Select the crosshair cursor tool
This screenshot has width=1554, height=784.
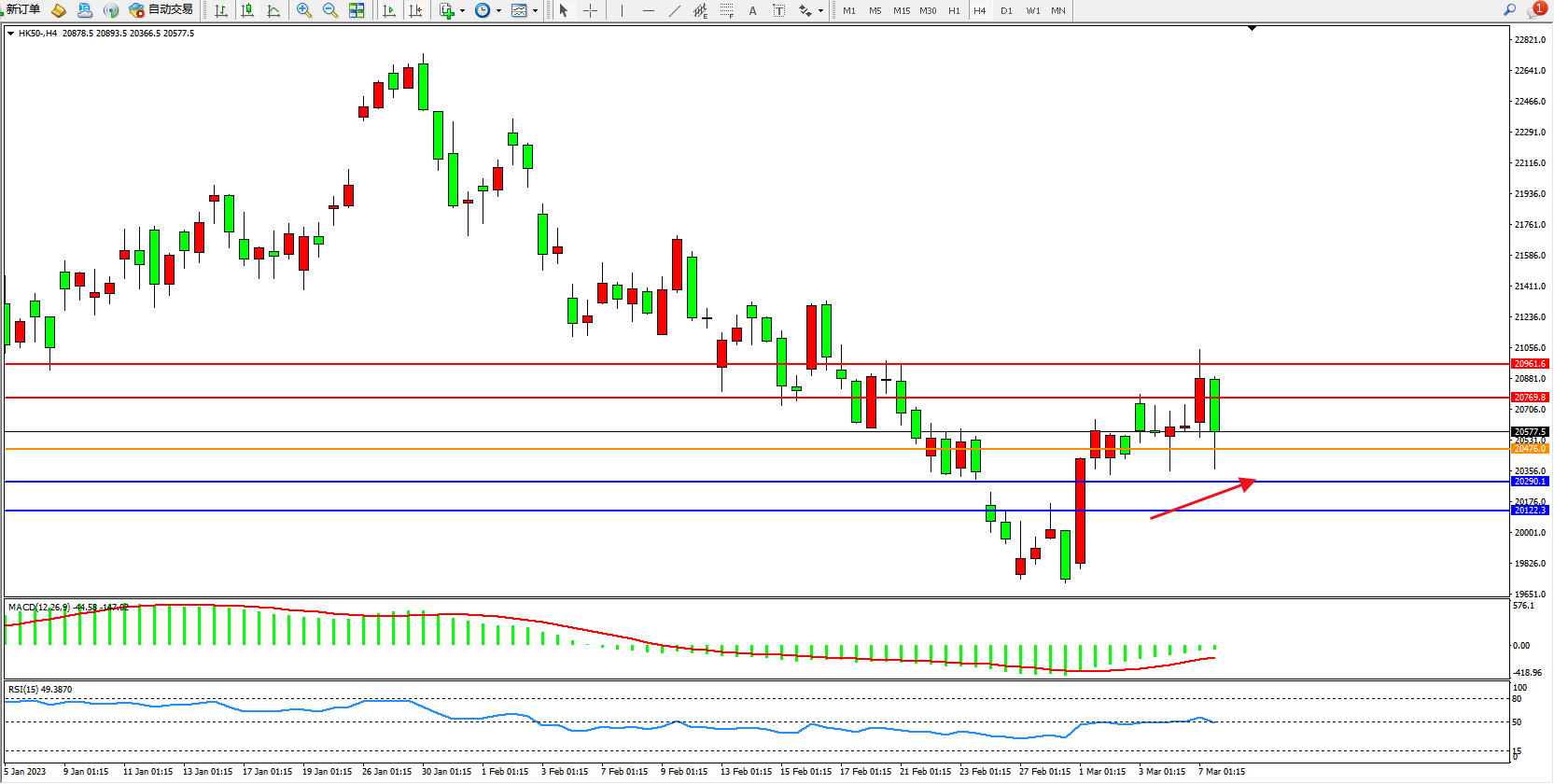tap(590, 10)
